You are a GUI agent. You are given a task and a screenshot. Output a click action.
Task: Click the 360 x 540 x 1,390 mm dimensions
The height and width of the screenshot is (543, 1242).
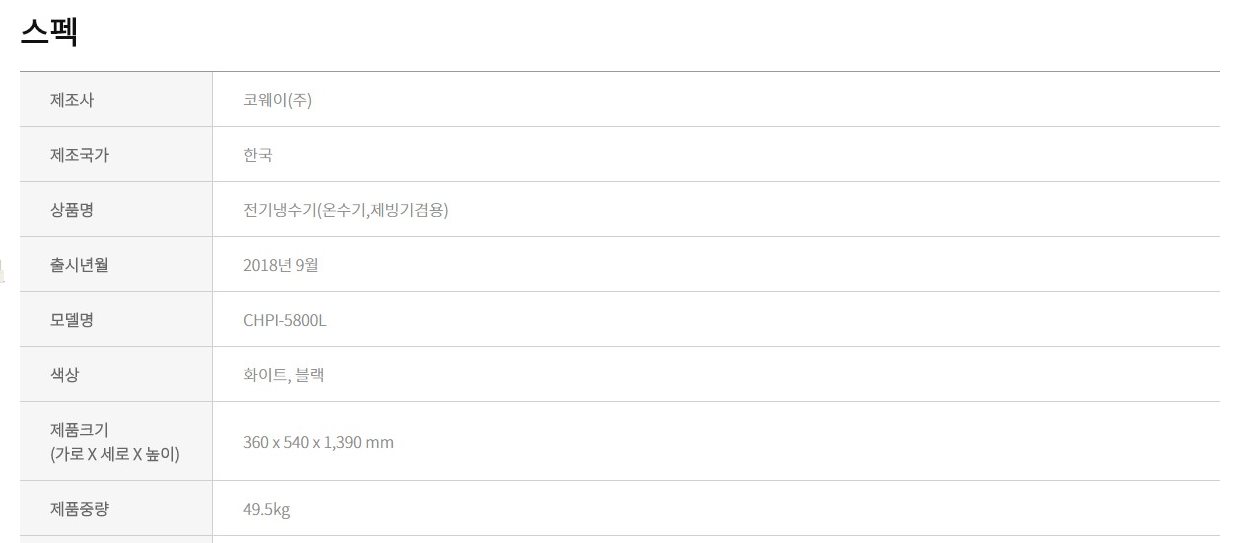click(x=318, y=442)
